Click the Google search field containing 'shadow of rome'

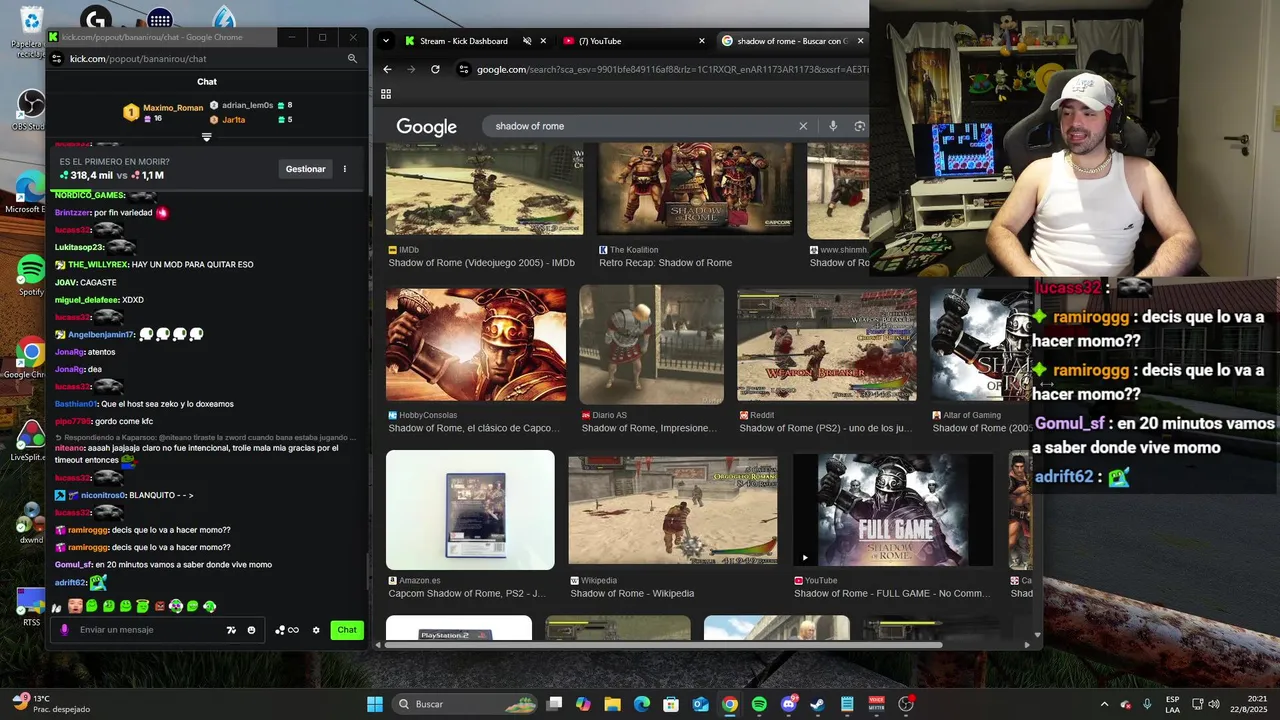pos(640,126)
